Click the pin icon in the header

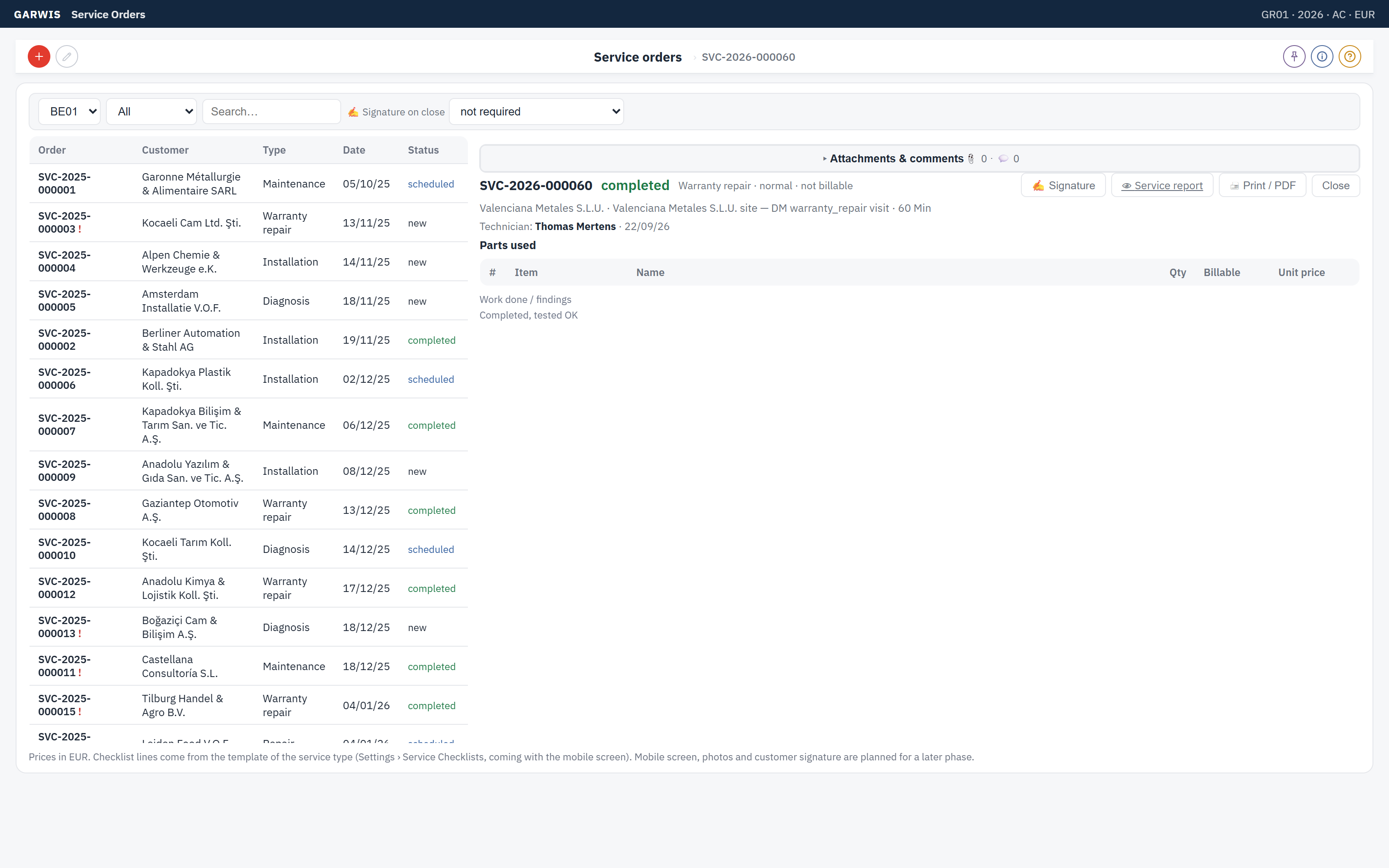1294,56
